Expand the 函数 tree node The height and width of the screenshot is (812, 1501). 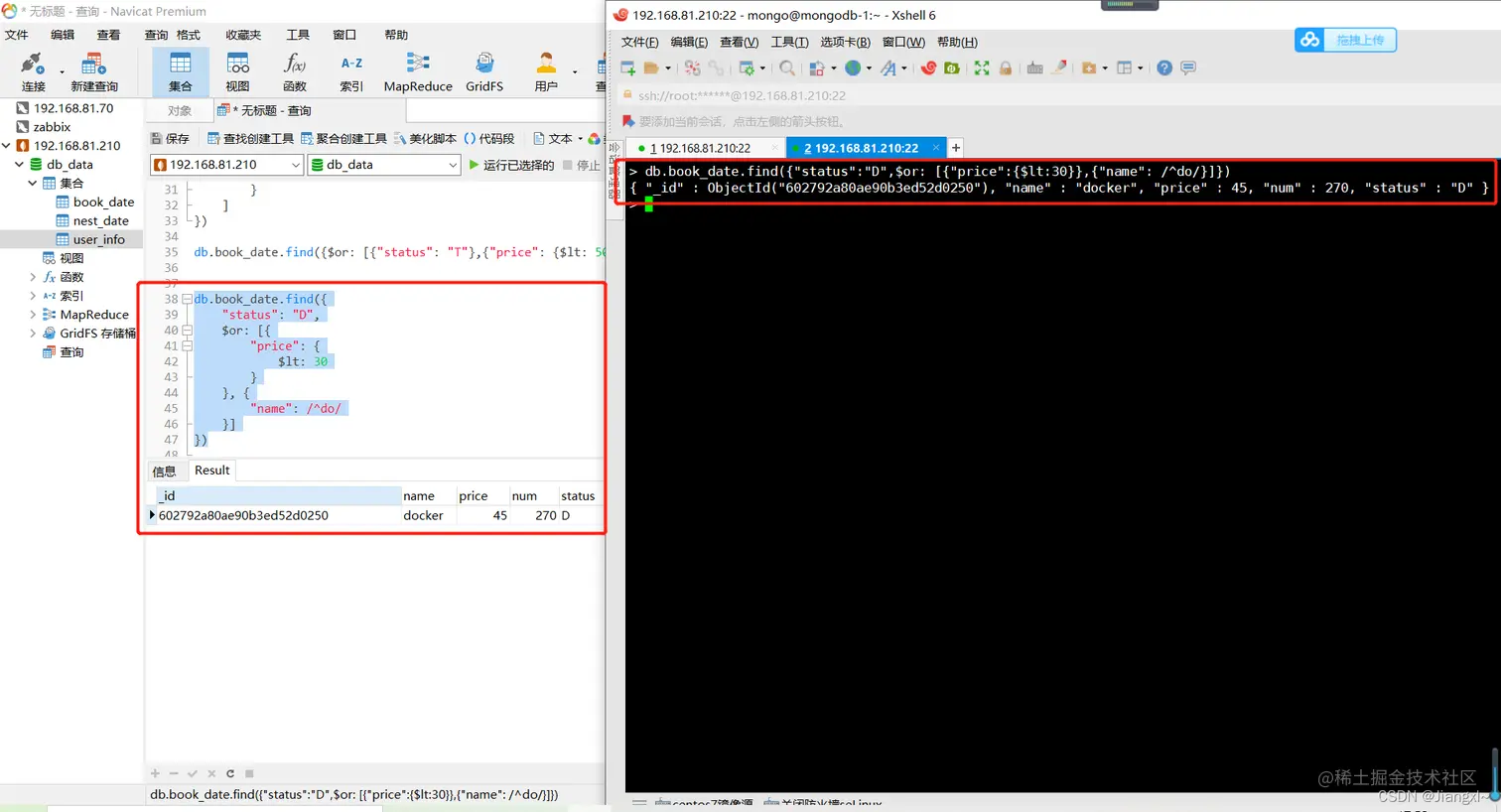32,277
